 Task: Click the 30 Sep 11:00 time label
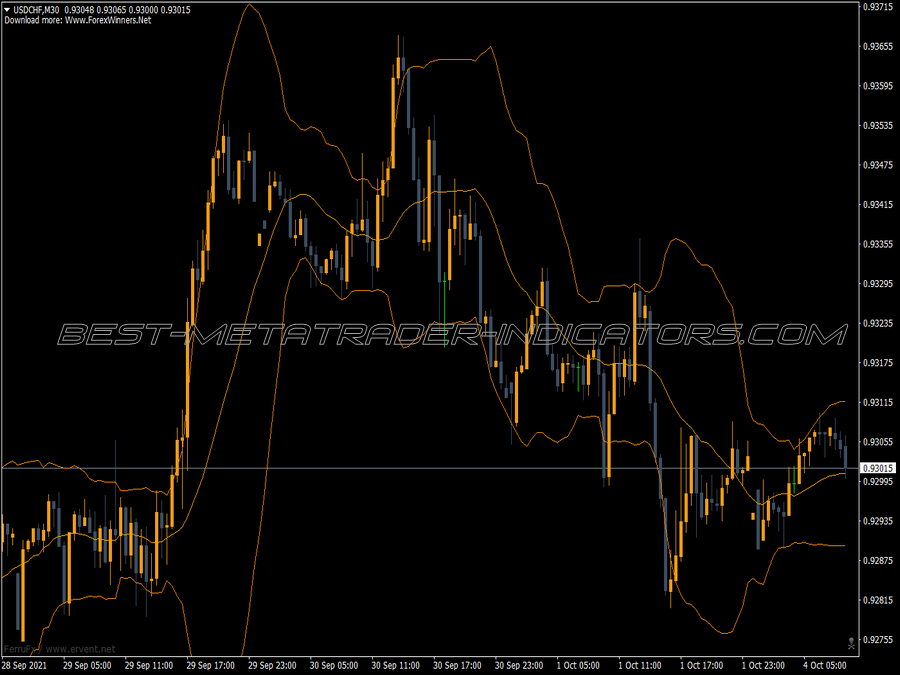[x=395, y=666]
